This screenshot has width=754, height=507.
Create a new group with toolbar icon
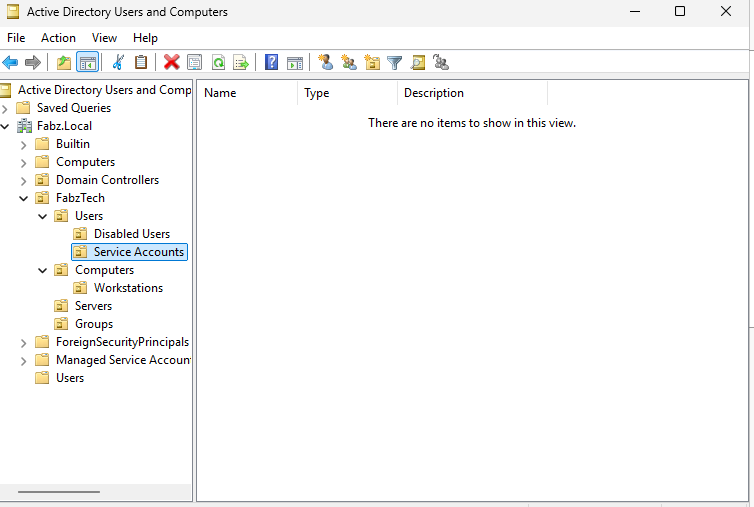coord(349,63)
